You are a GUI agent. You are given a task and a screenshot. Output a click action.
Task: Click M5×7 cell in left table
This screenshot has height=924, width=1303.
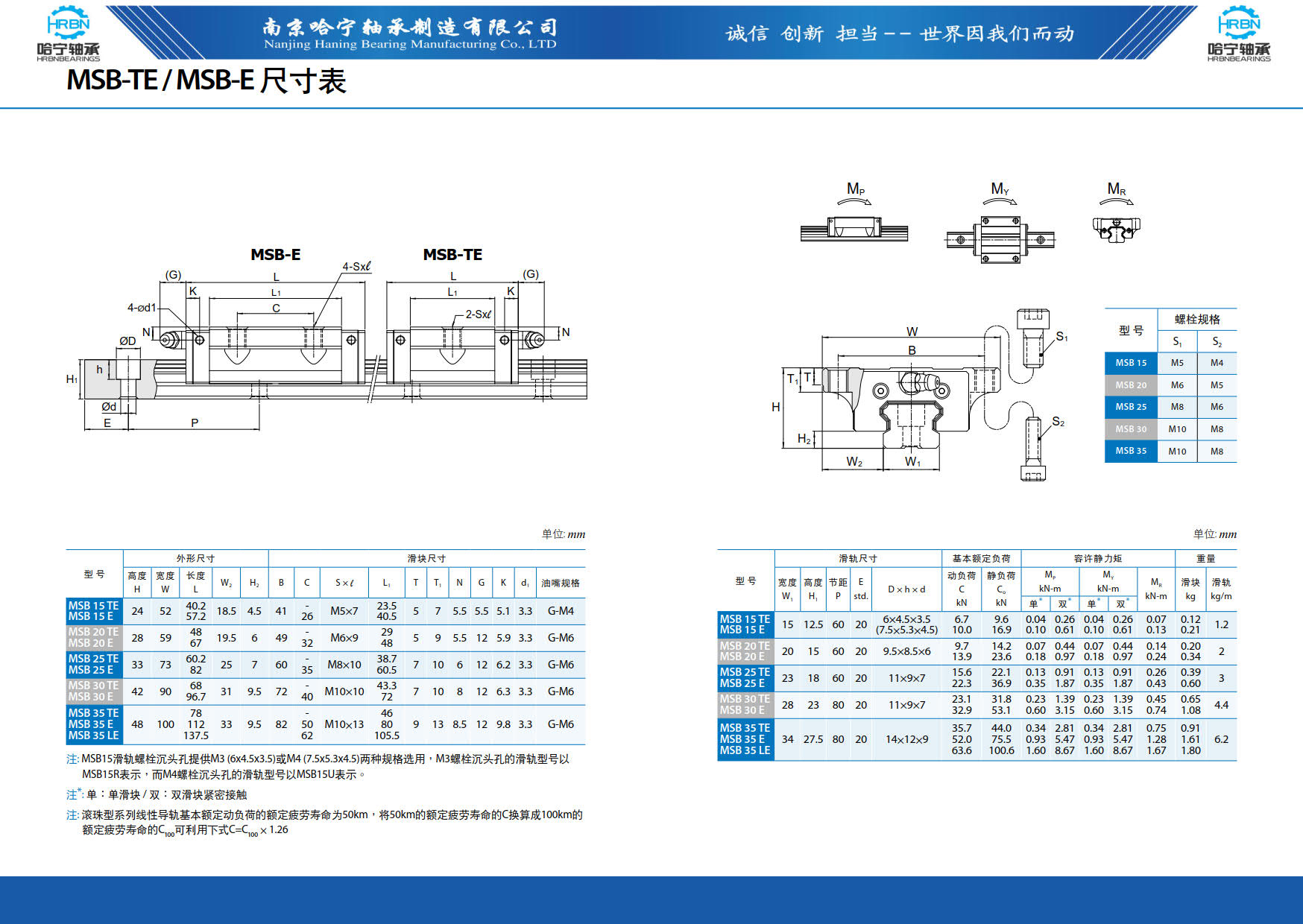click(344, 611)
